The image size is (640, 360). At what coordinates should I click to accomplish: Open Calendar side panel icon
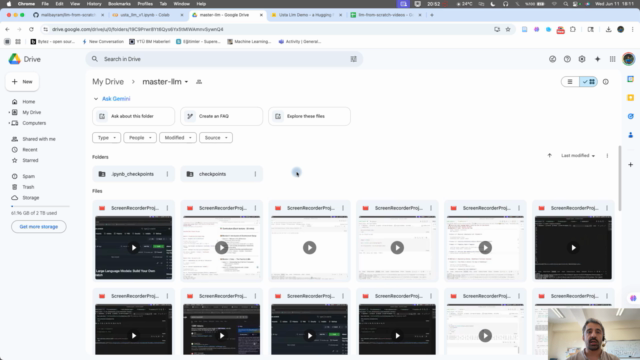click(x=631, y=79)
